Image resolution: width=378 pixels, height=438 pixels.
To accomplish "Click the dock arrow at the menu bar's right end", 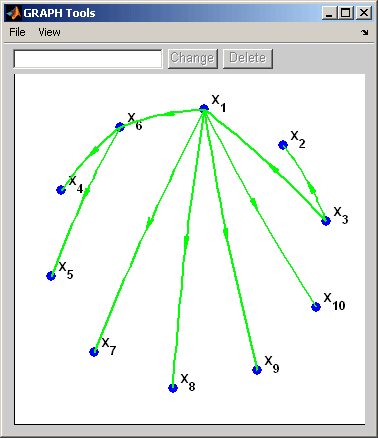I will click(365, 32).
